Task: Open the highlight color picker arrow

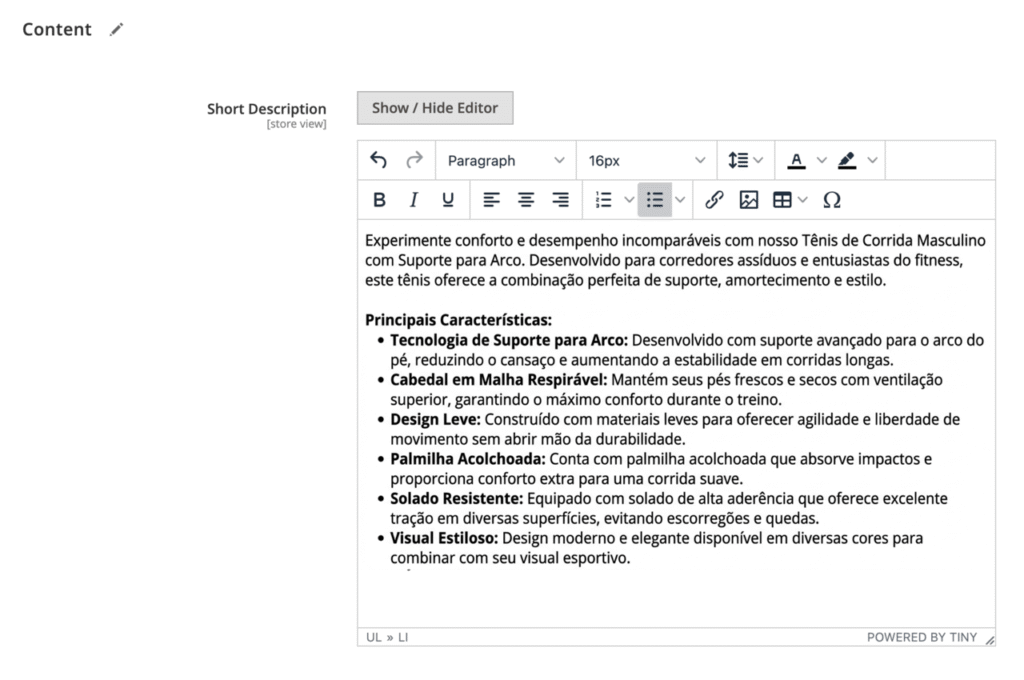Action: coord(872,160)
